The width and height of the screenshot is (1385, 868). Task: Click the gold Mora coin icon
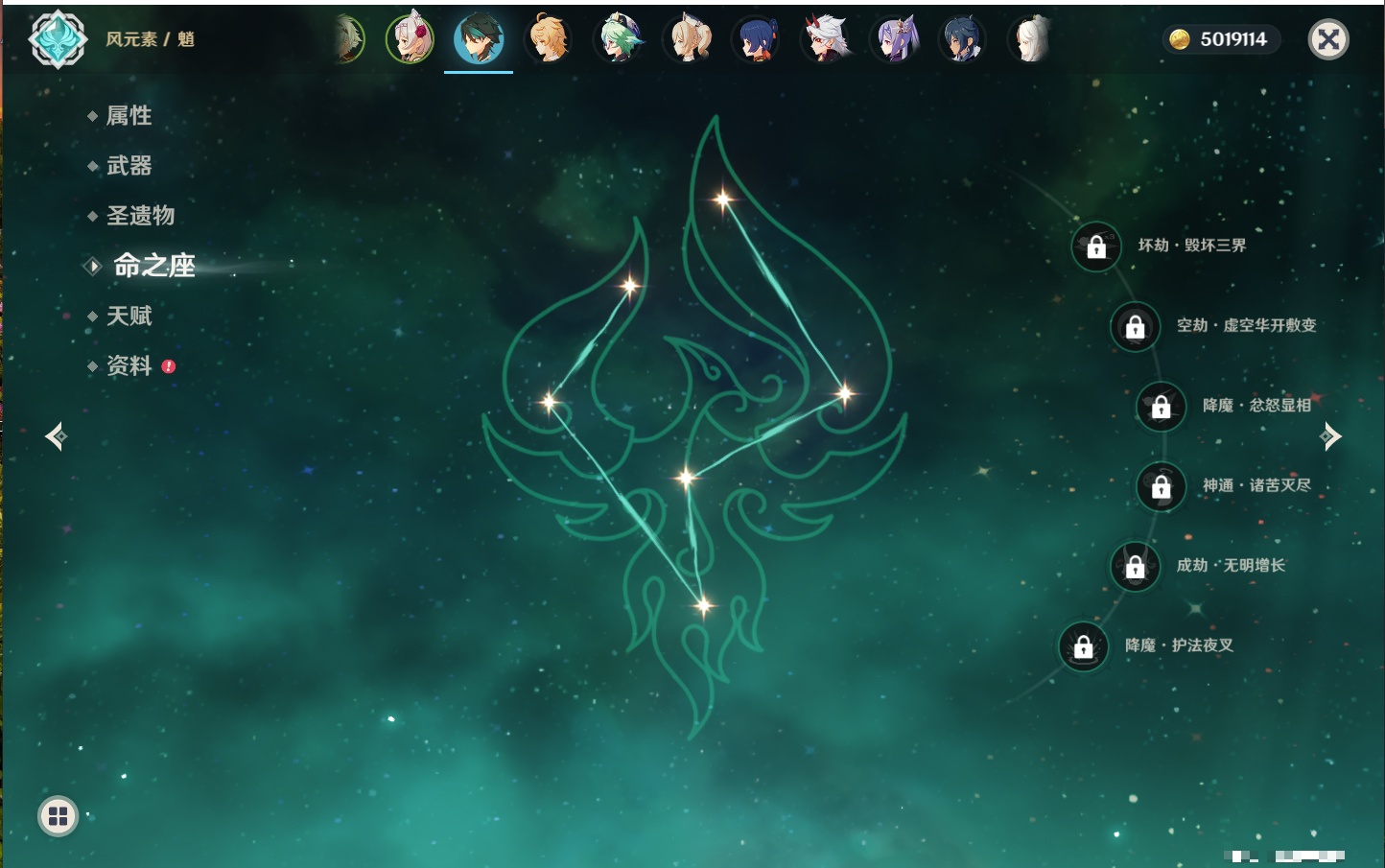tap(1180, 39)
